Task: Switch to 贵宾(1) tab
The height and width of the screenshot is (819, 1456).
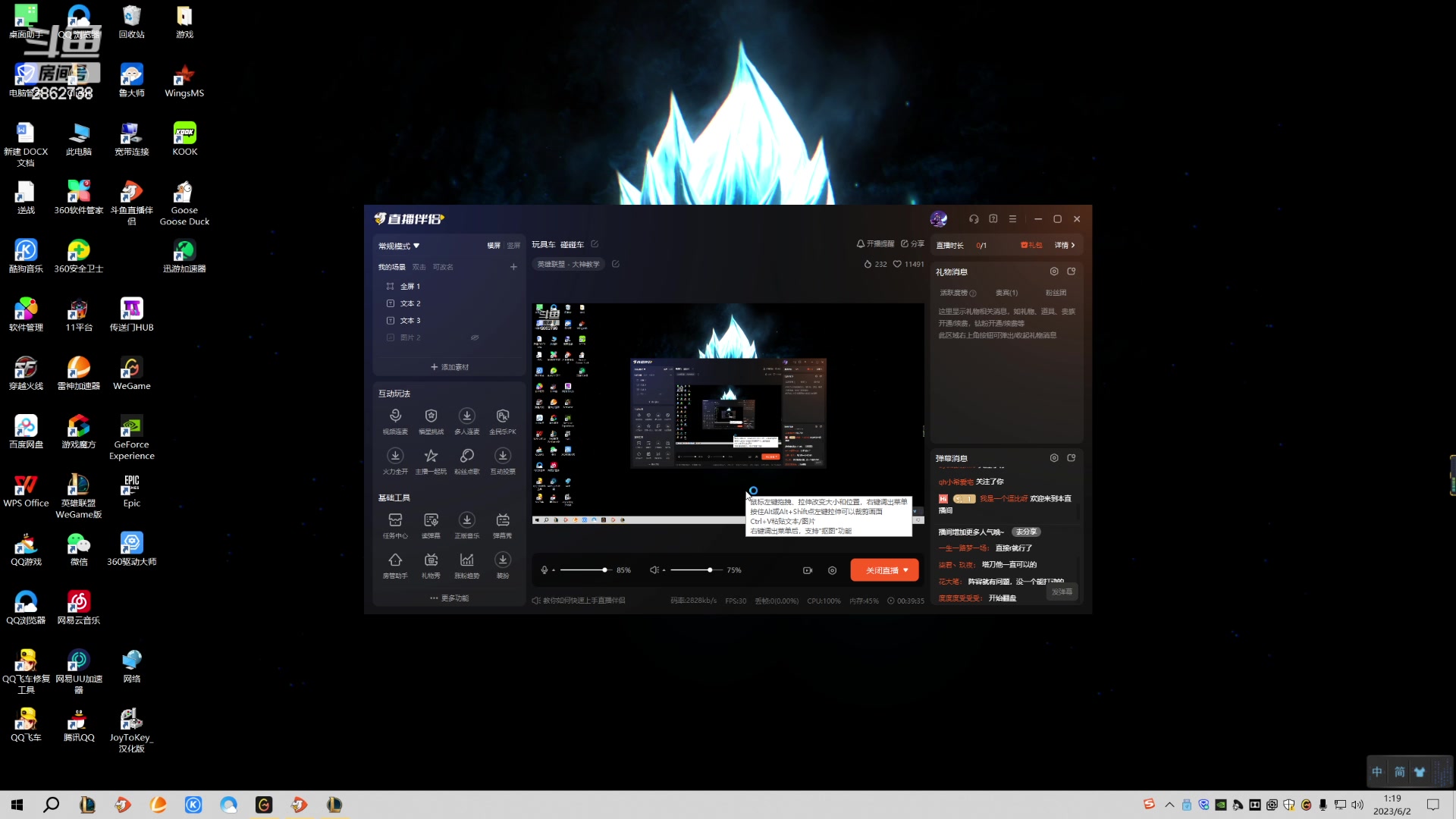Action: (1006, 293)
